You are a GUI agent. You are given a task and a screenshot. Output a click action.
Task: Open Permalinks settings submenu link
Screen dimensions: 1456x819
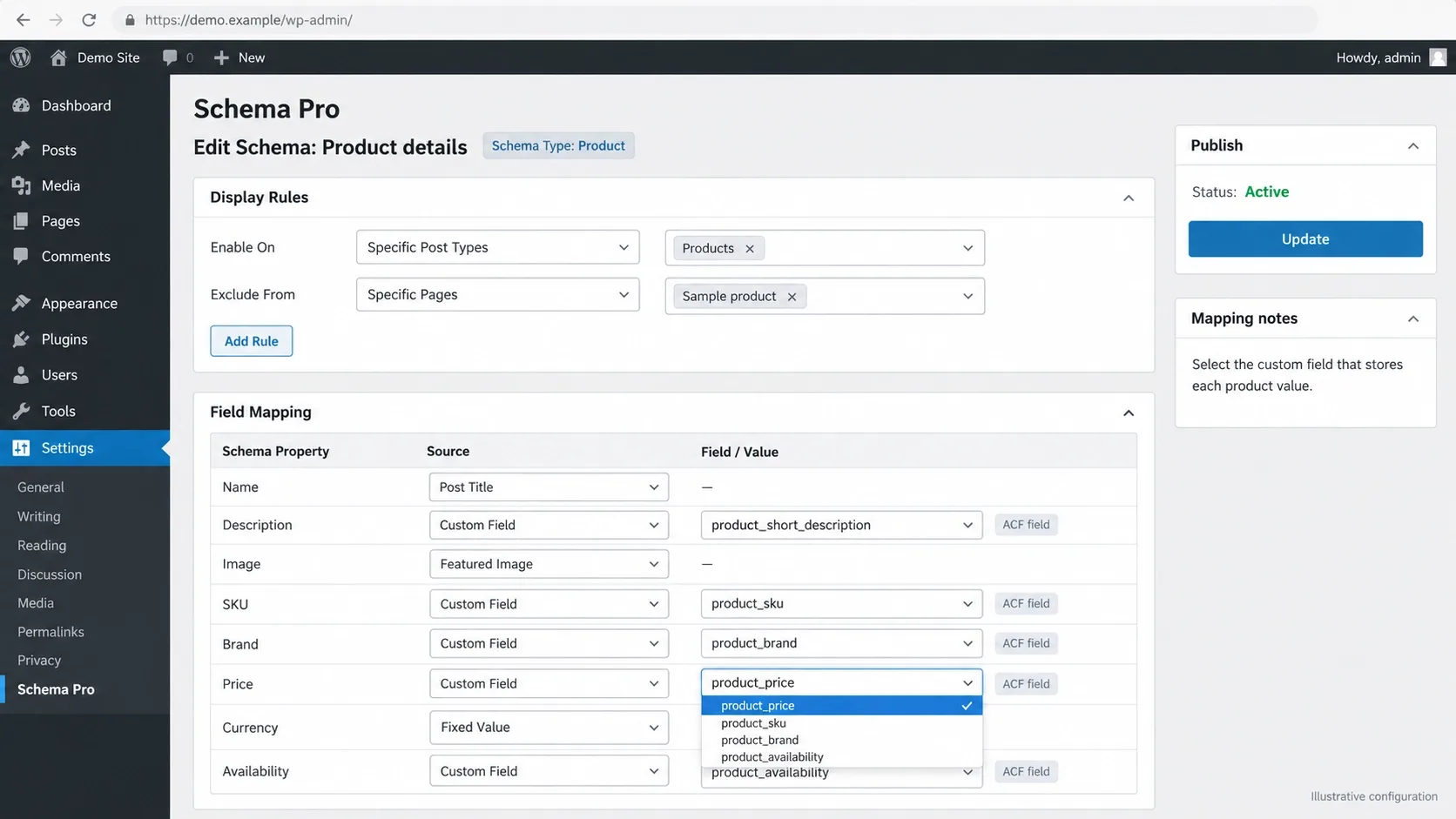click(51, 632)
